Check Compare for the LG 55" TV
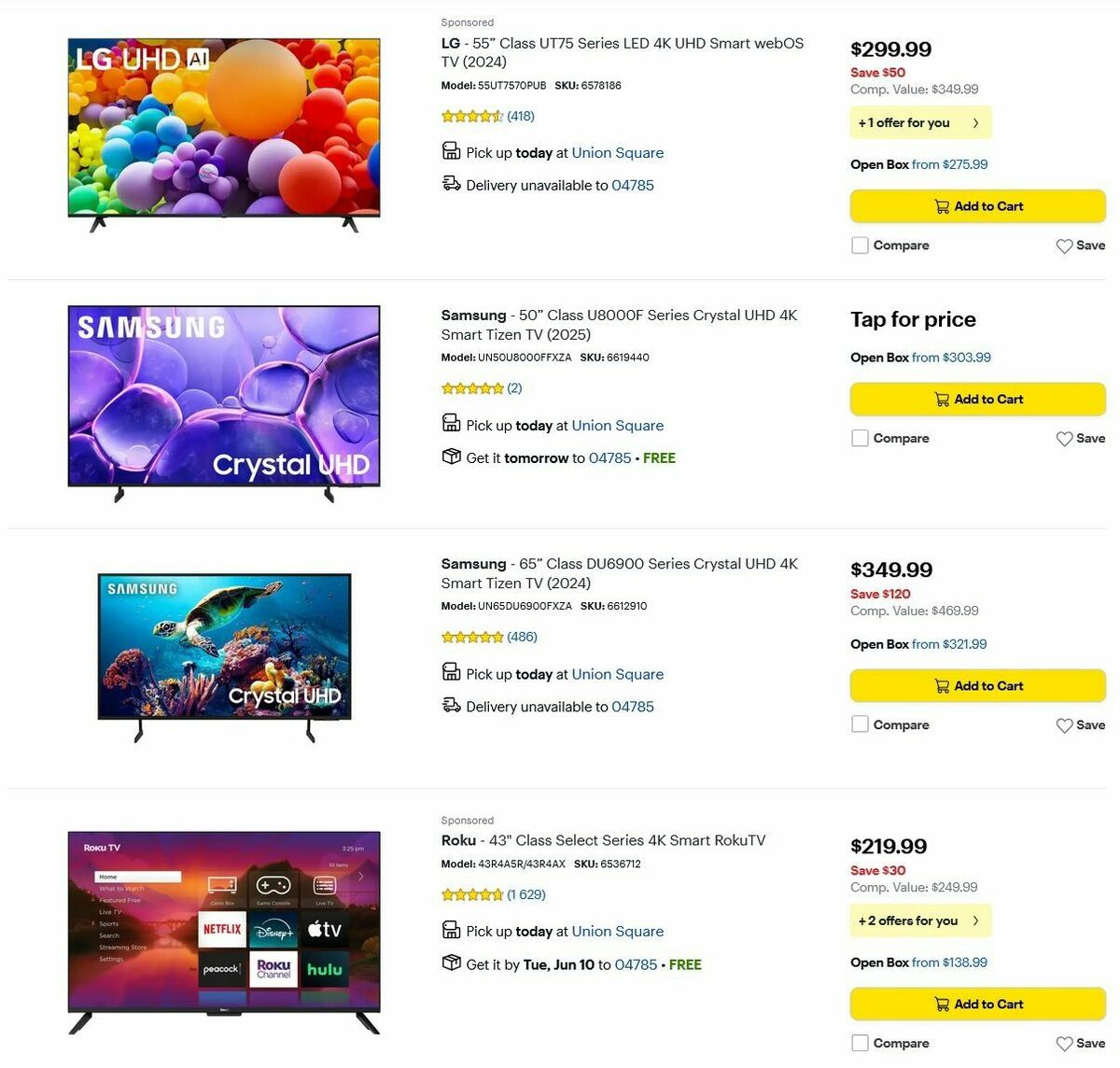This screenshot has height=1068, width=1120. click(860, 245)
